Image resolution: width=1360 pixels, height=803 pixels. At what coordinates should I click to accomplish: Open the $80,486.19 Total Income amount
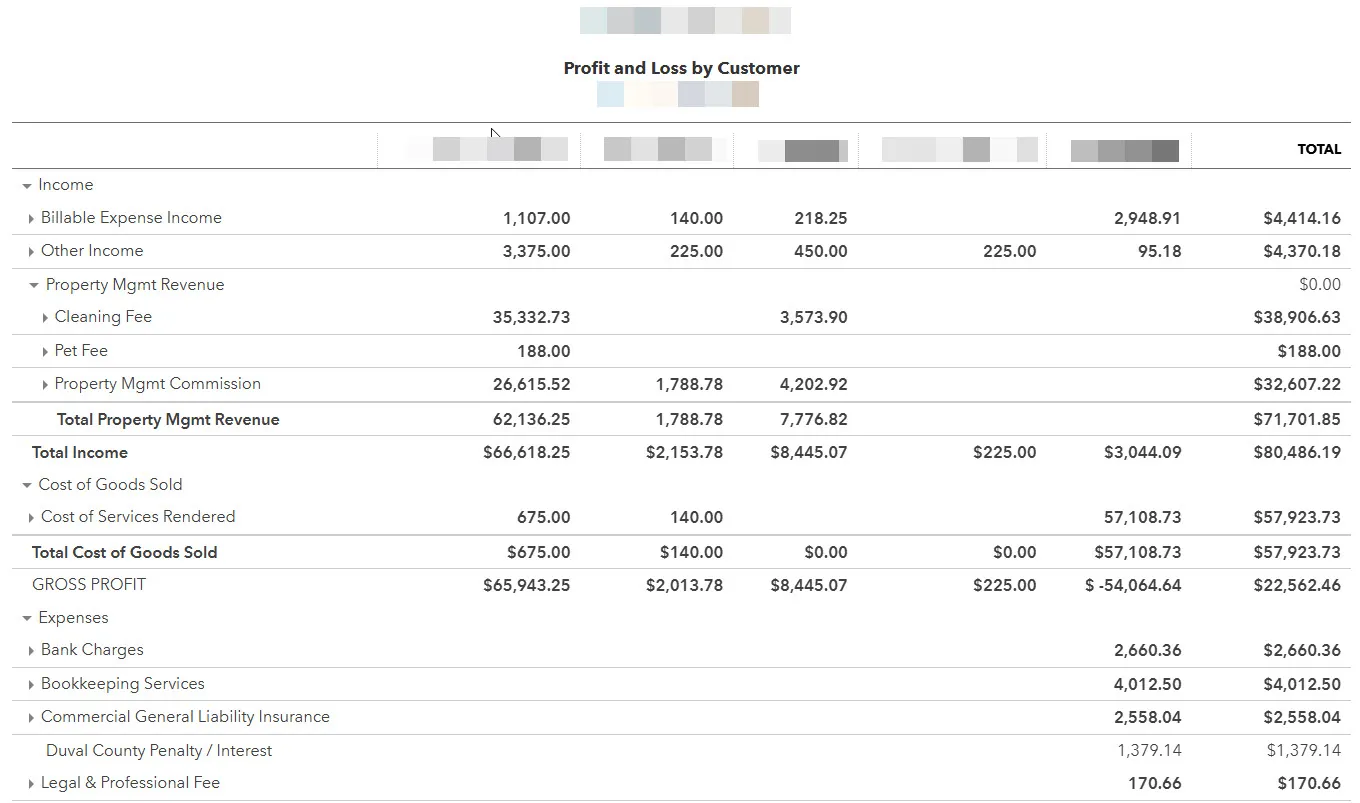[x=1297, y=452]
